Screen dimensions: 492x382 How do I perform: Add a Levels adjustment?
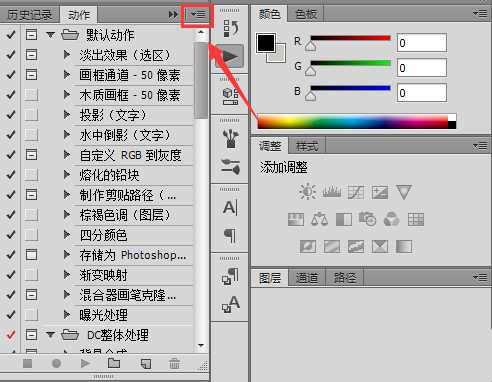331,192
